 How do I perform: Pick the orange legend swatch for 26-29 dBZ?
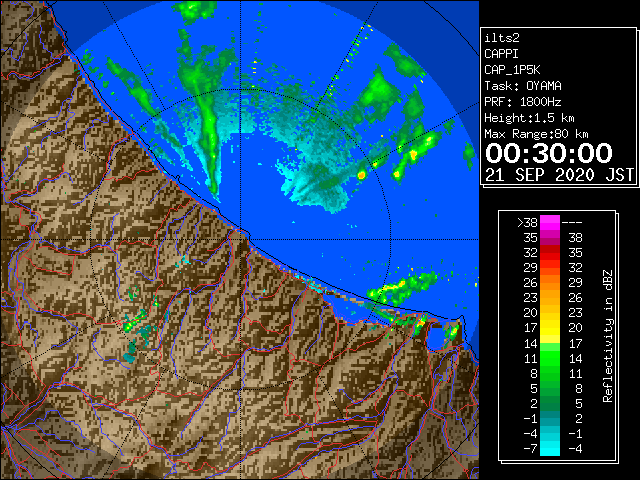point(550,283)
